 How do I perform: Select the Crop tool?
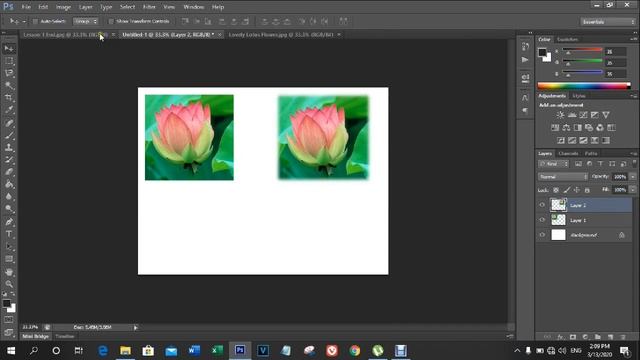pyautogui.click(x=9, y=98)
